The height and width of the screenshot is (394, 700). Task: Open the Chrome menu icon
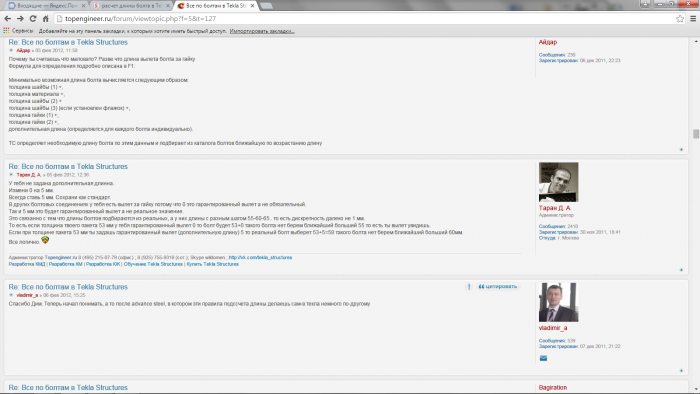(693, 19)
